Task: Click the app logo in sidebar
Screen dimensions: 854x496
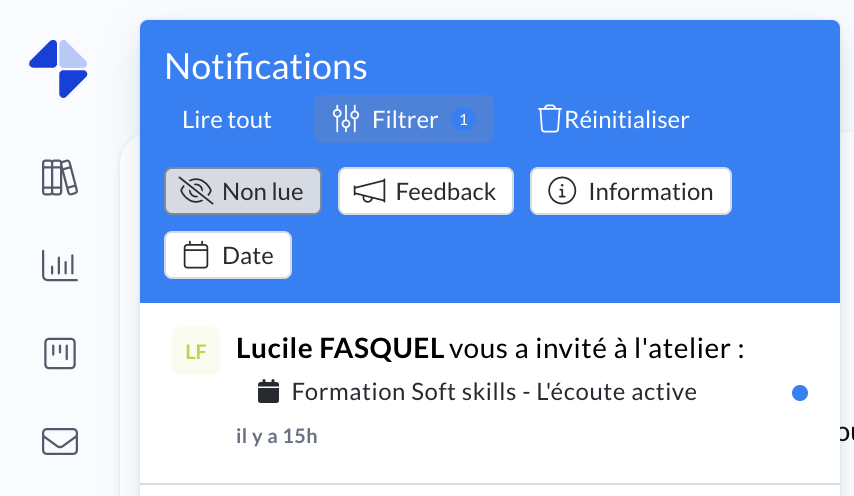Action: (x=58, y=68)
